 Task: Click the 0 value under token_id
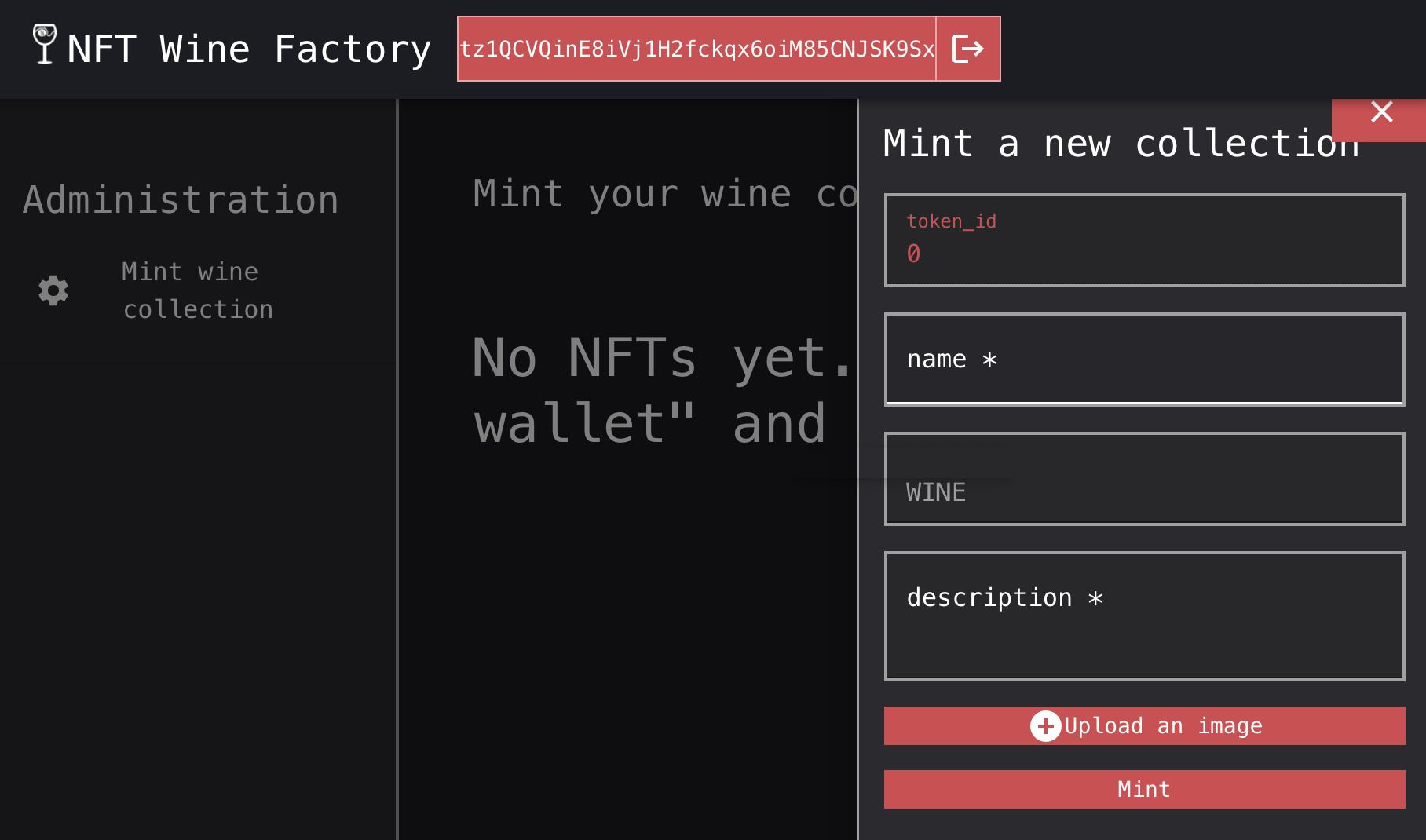(913, 253)
